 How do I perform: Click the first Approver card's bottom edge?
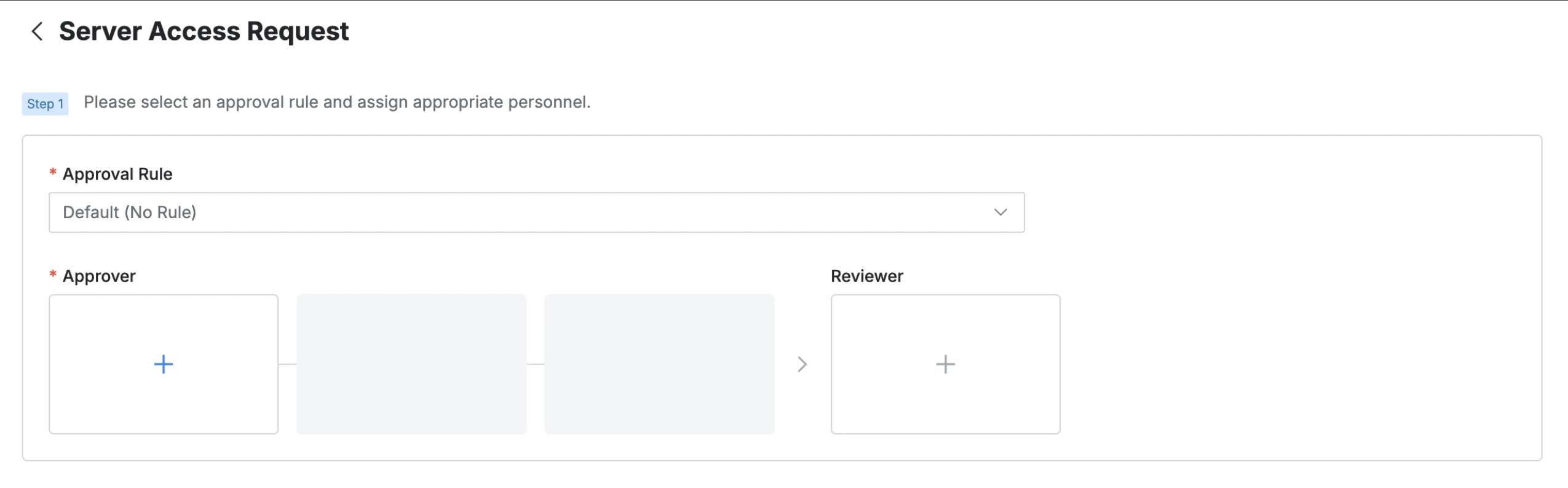click(x=164, y=433)
